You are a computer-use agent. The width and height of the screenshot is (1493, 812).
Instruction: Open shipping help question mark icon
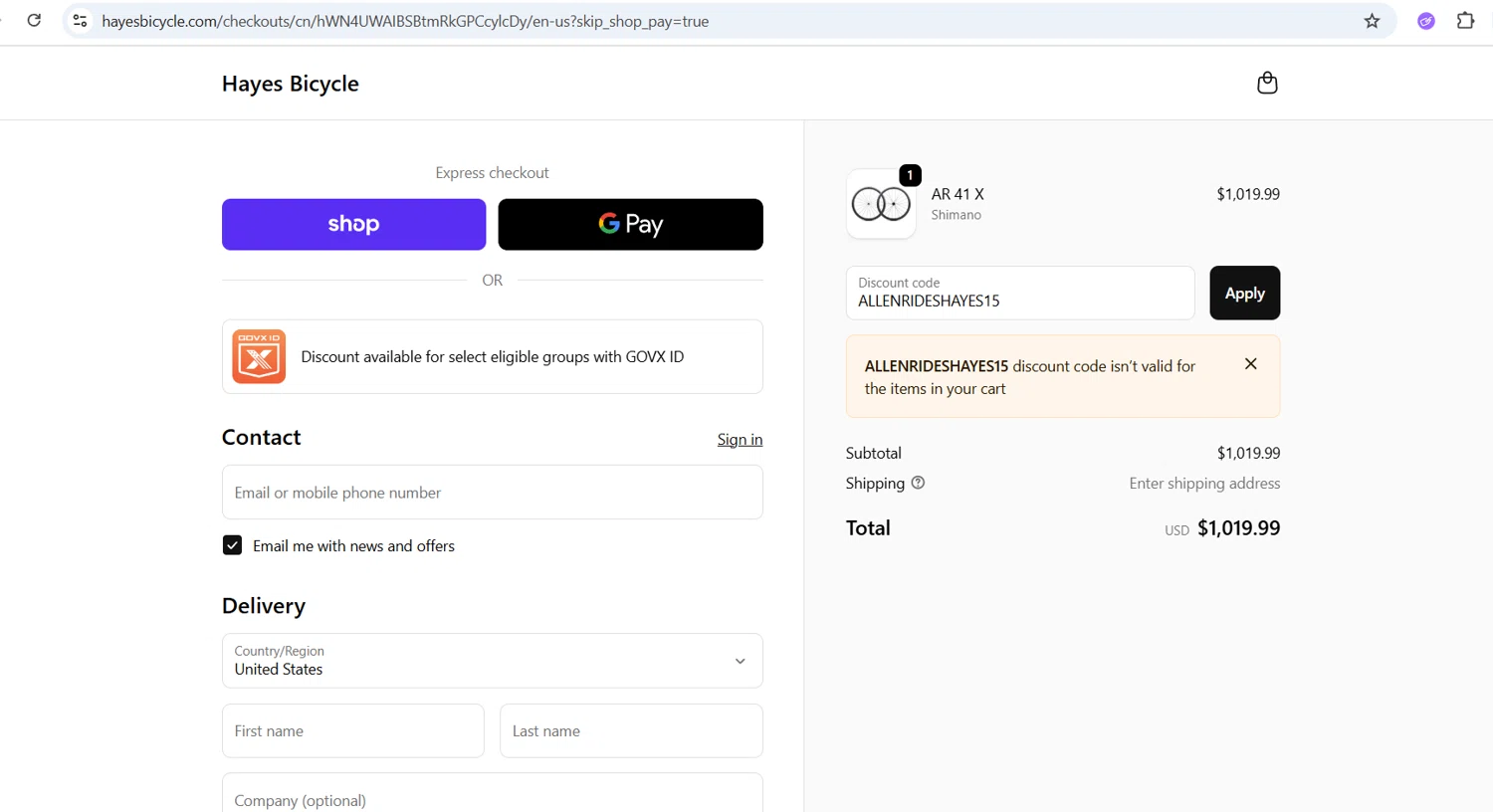tap(918, 483)
